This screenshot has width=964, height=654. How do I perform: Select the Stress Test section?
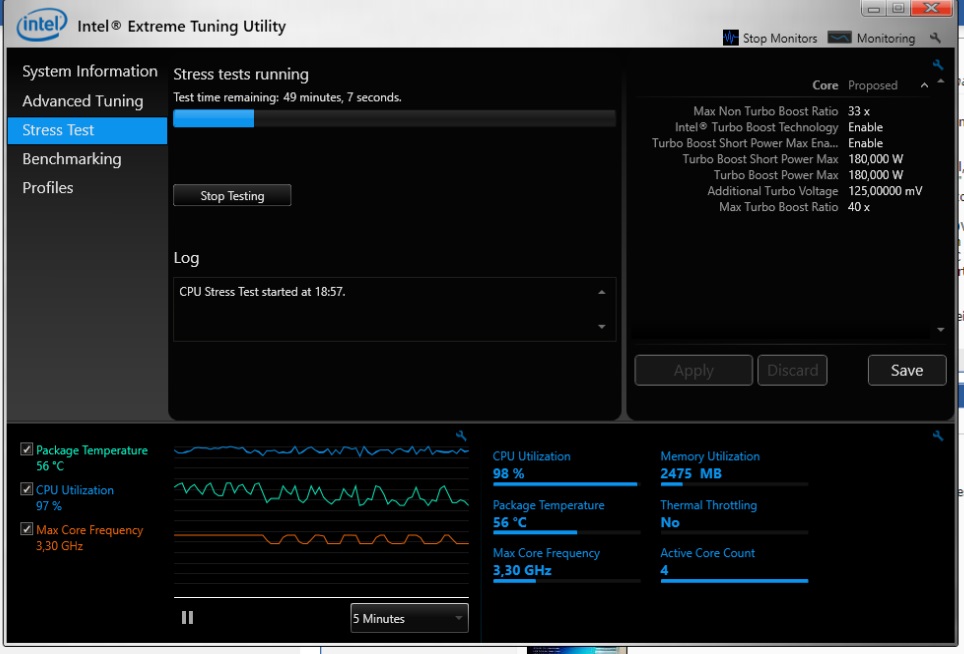click(87, 130)
